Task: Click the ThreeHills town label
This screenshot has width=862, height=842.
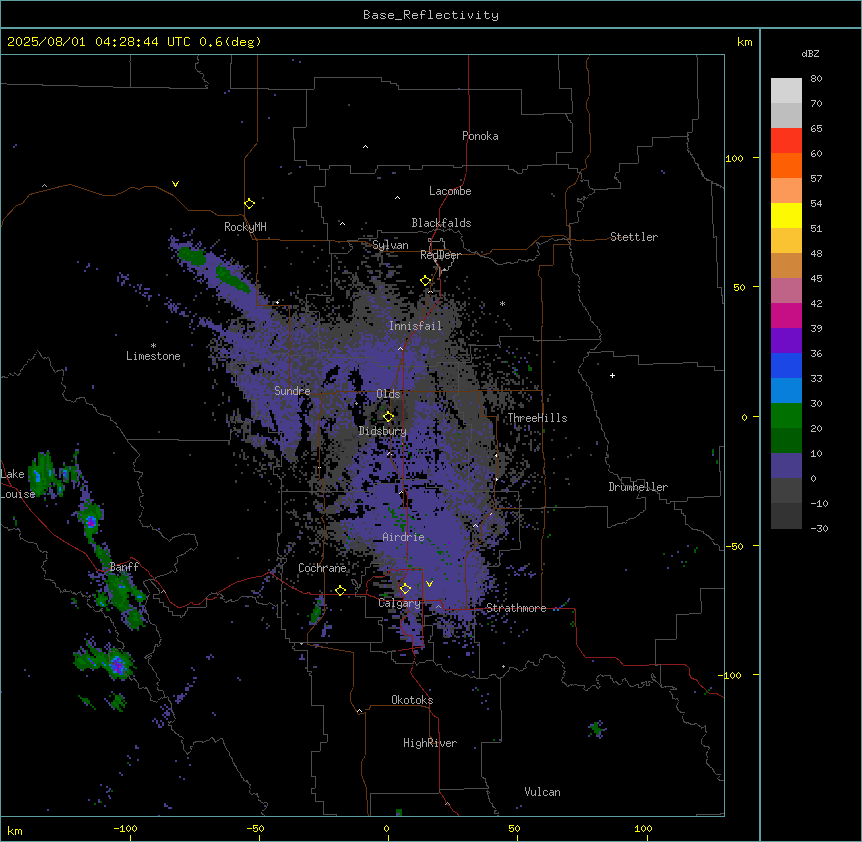Action: 537,418
